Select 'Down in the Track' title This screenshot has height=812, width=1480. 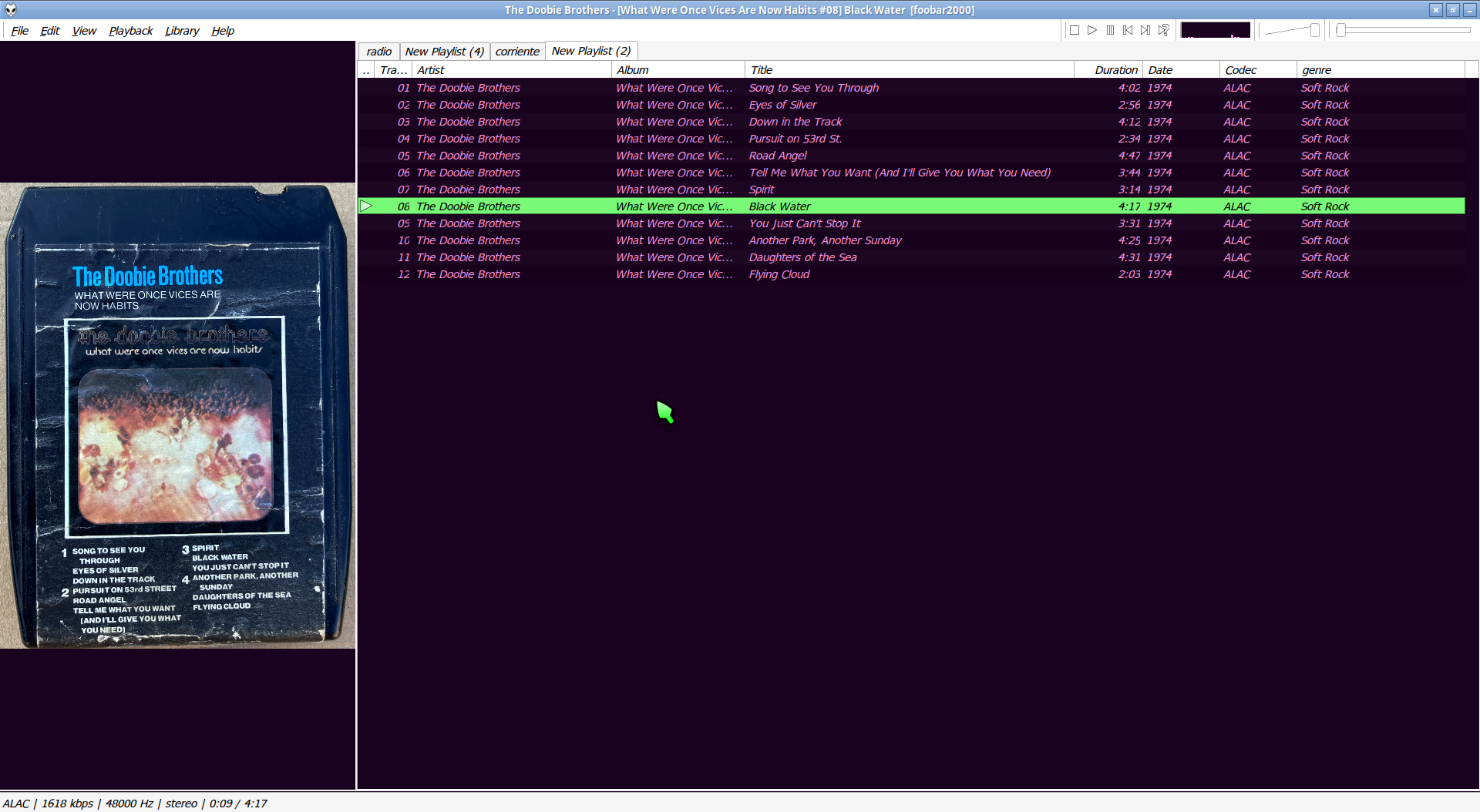point(795,122)
